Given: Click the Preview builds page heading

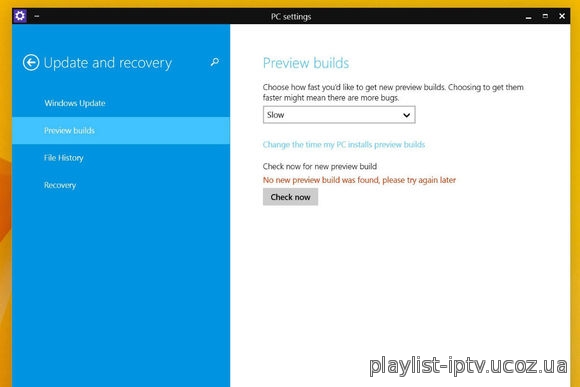Looking at the screenshot, I should tap(306, 63).
